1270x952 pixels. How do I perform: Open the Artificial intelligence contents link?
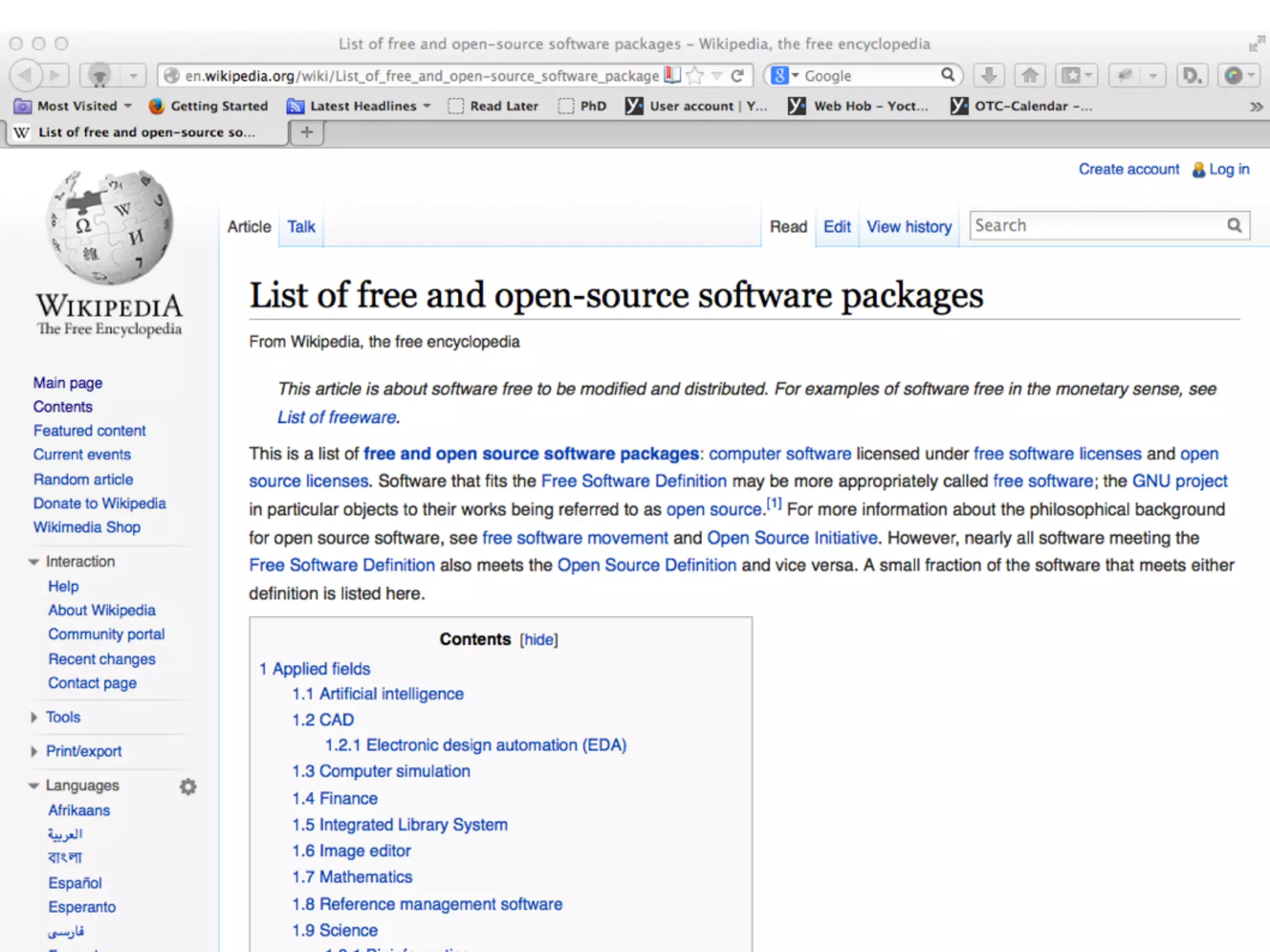coord(391,694)
